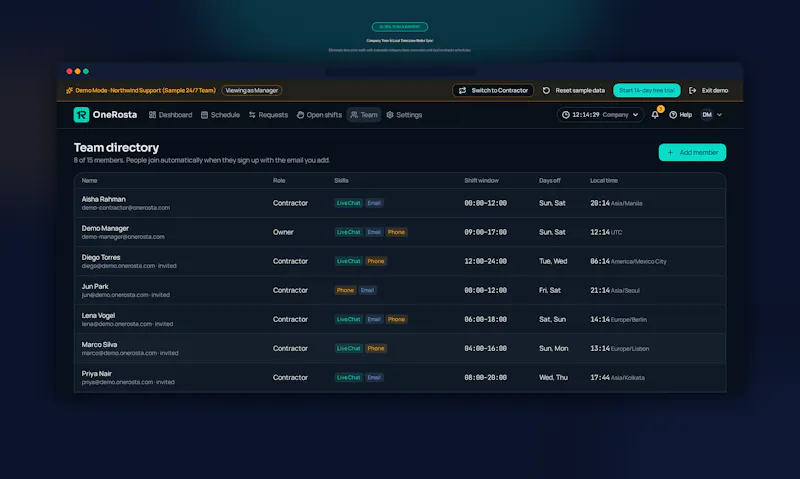Viewport: 800px width, 479px height.
Task: Click the OneRosta logo icon
Action: point(81,115)
